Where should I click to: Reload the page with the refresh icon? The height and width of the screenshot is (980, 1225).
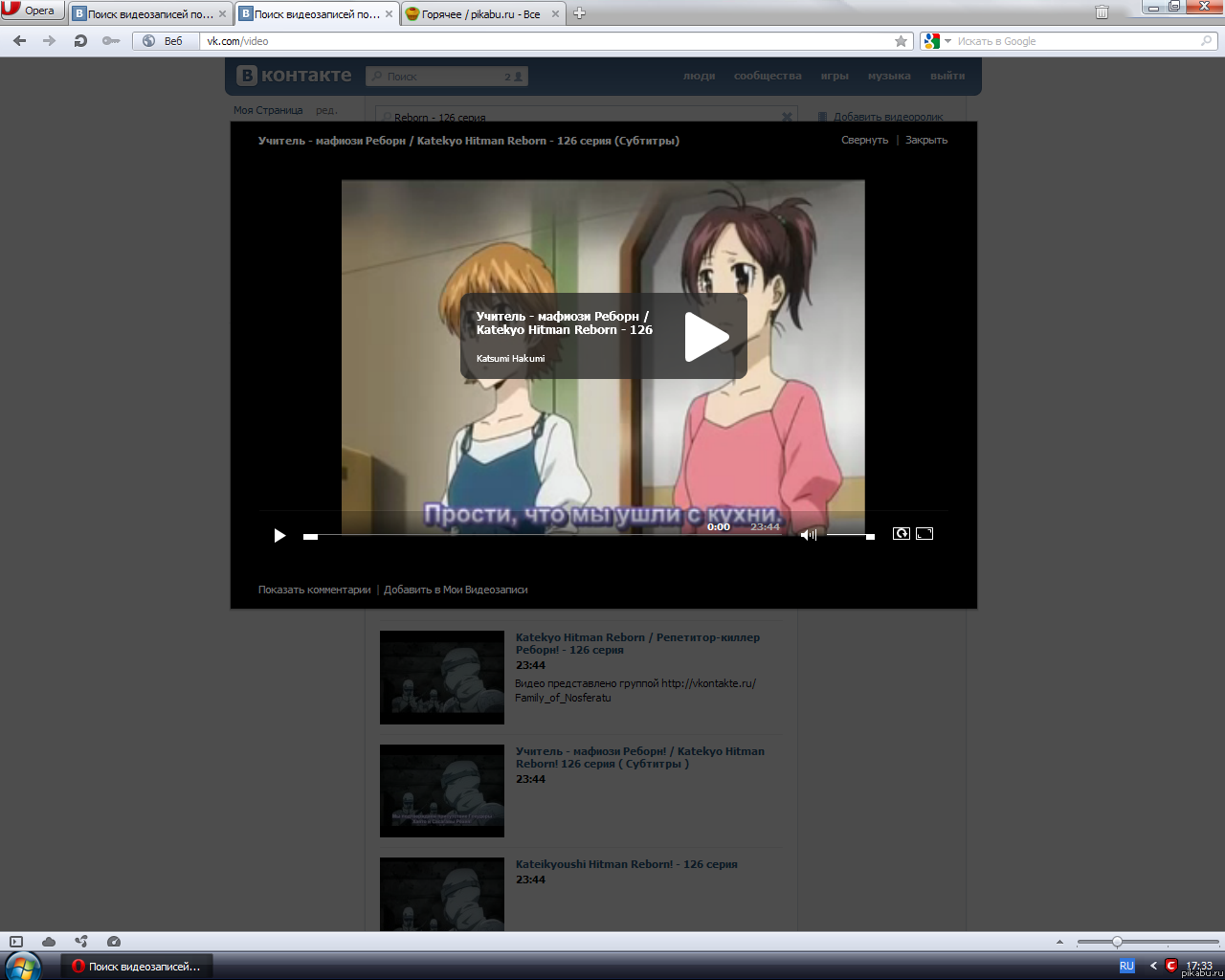point(80,41)
